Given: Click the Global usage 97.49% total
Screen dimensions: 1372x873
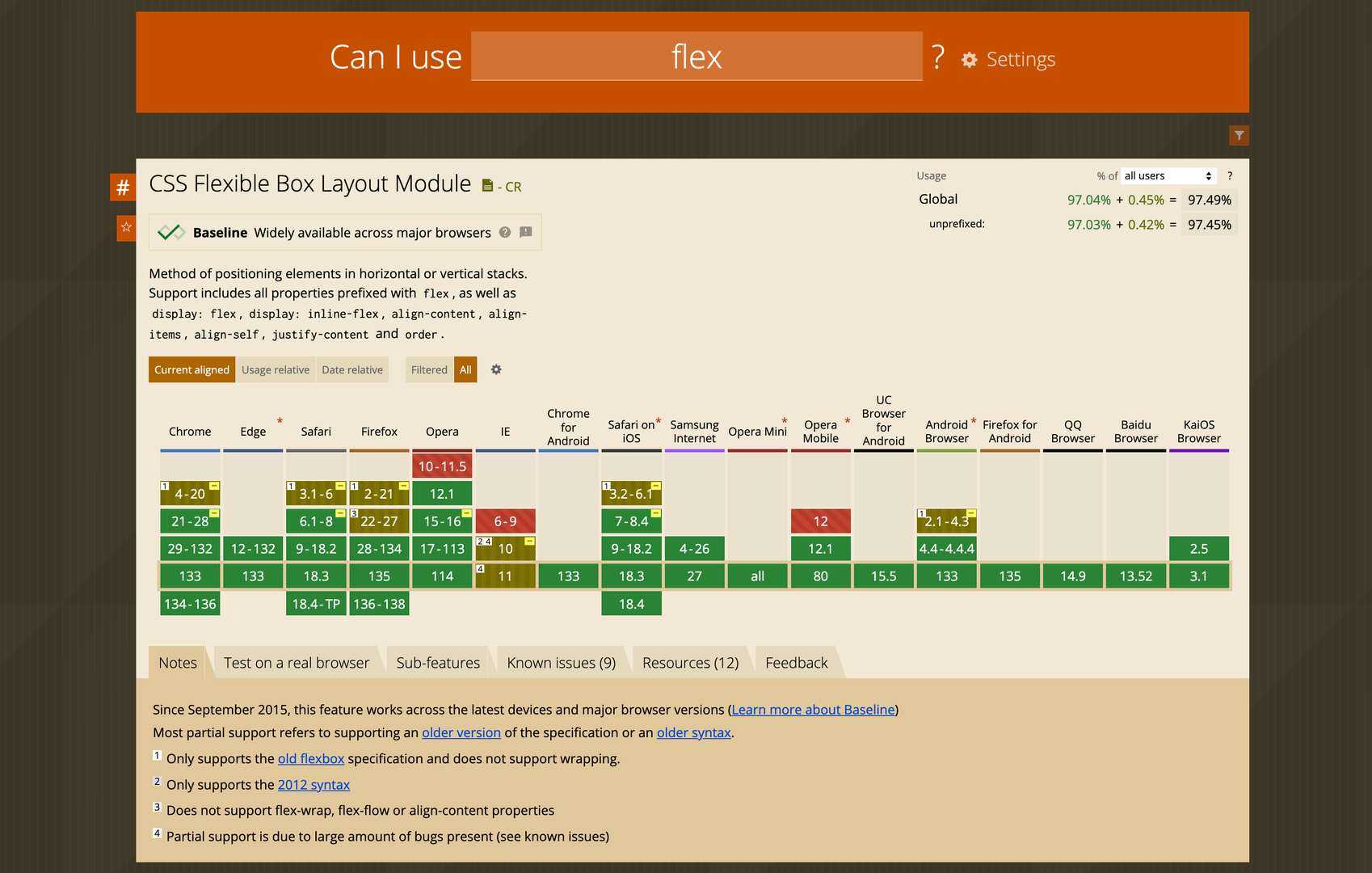Looking at the screenshot, I should click(1210, 200).
